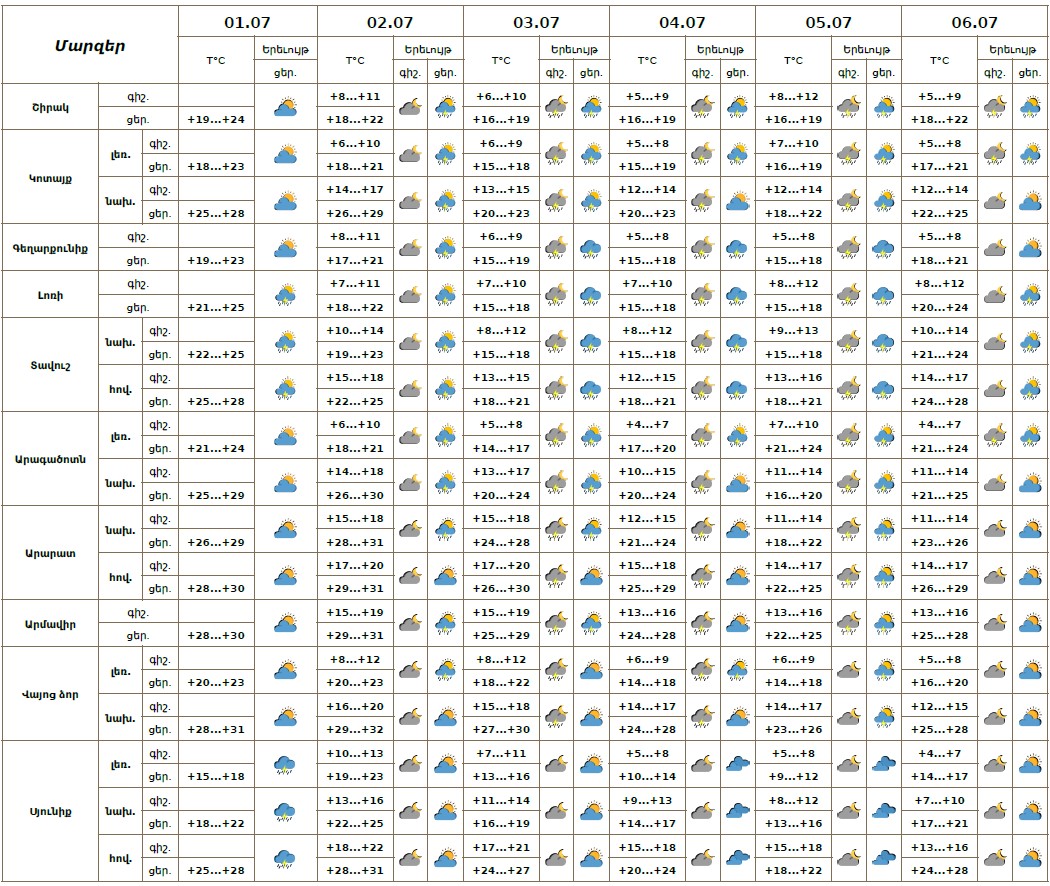This screenshot has width=1050, height=886.
Task: Click Գեղարքունիք daytime icon for 06.07
Action: click(x=1029, y=248)
